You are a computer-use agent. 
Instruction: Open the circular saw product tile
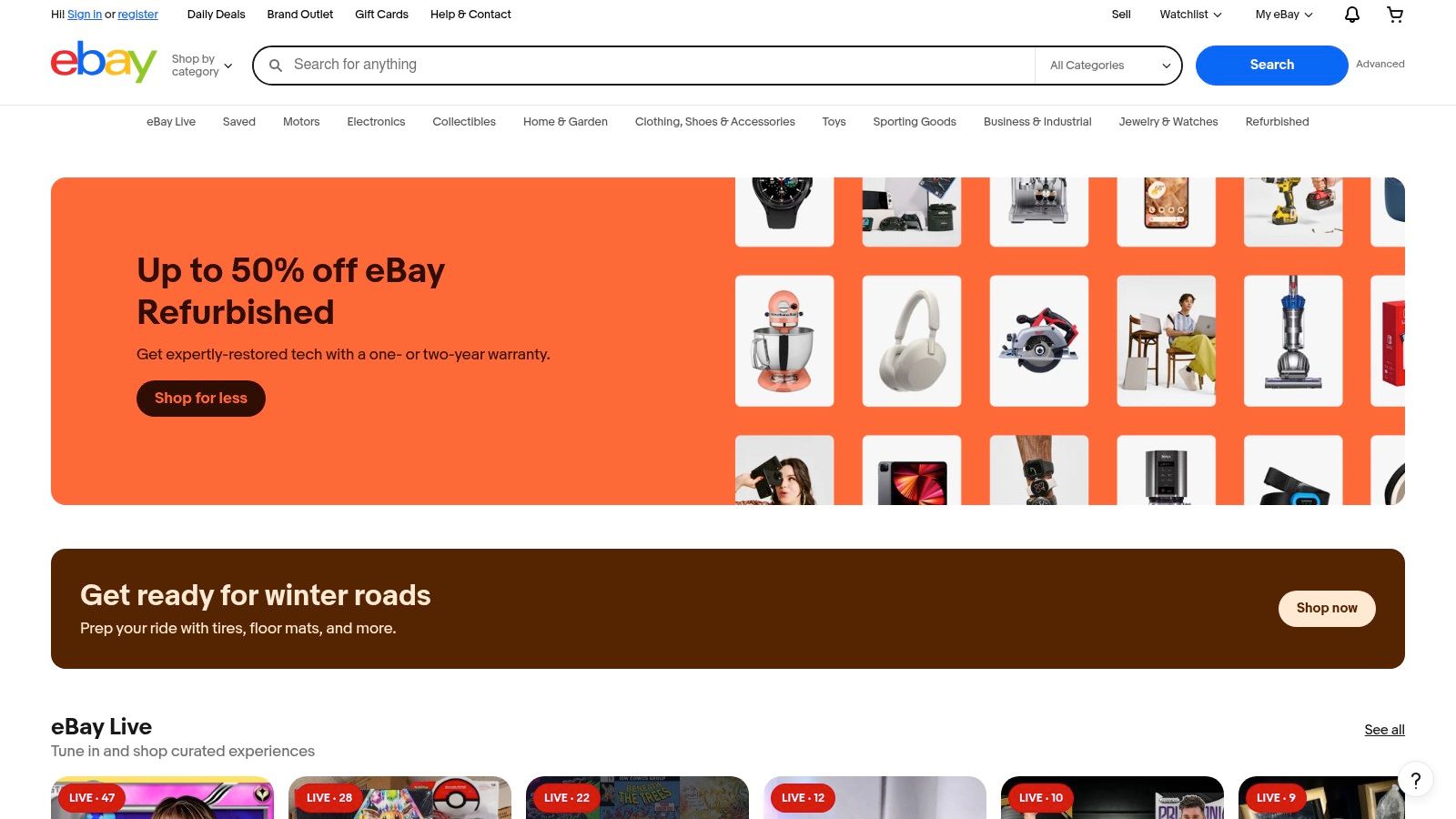(x=1039, y=341)
